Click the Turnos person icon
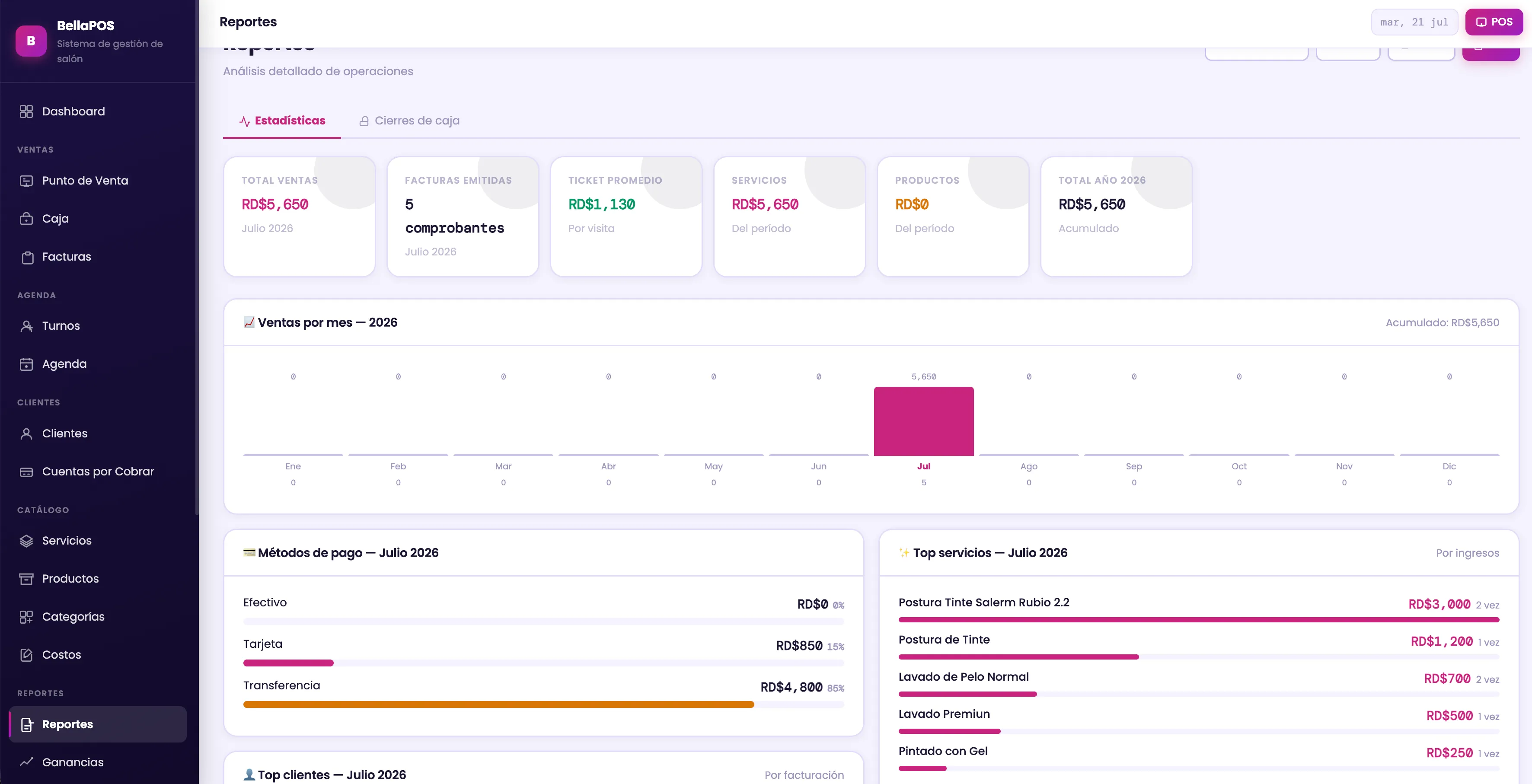Screen dimensions: 1532x784 26,326
